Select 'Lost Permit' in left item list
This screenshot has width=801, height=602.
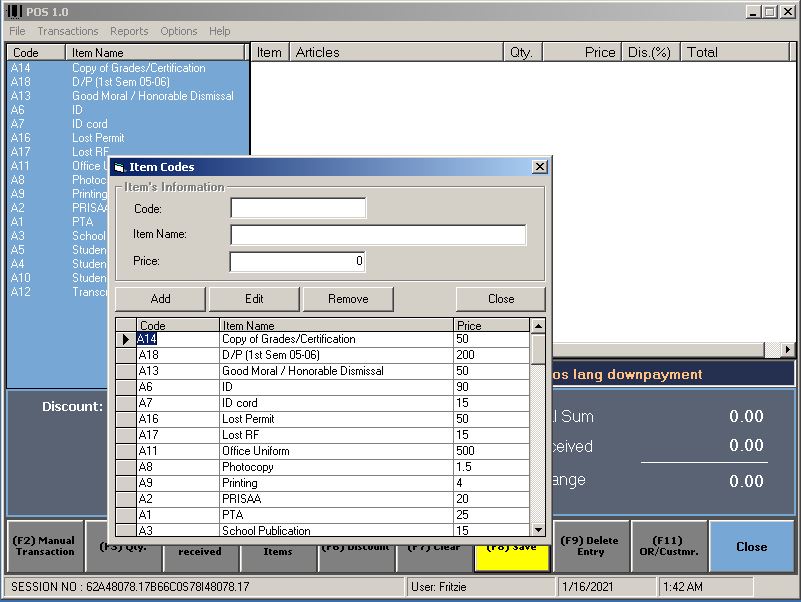[98, 138]
